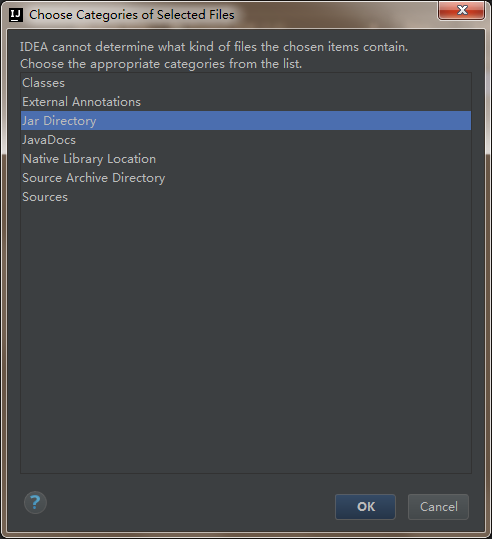This screenshot has height=539, width=492.
Task: Pick the JavaDocs category
Action: tap(246, 140)
